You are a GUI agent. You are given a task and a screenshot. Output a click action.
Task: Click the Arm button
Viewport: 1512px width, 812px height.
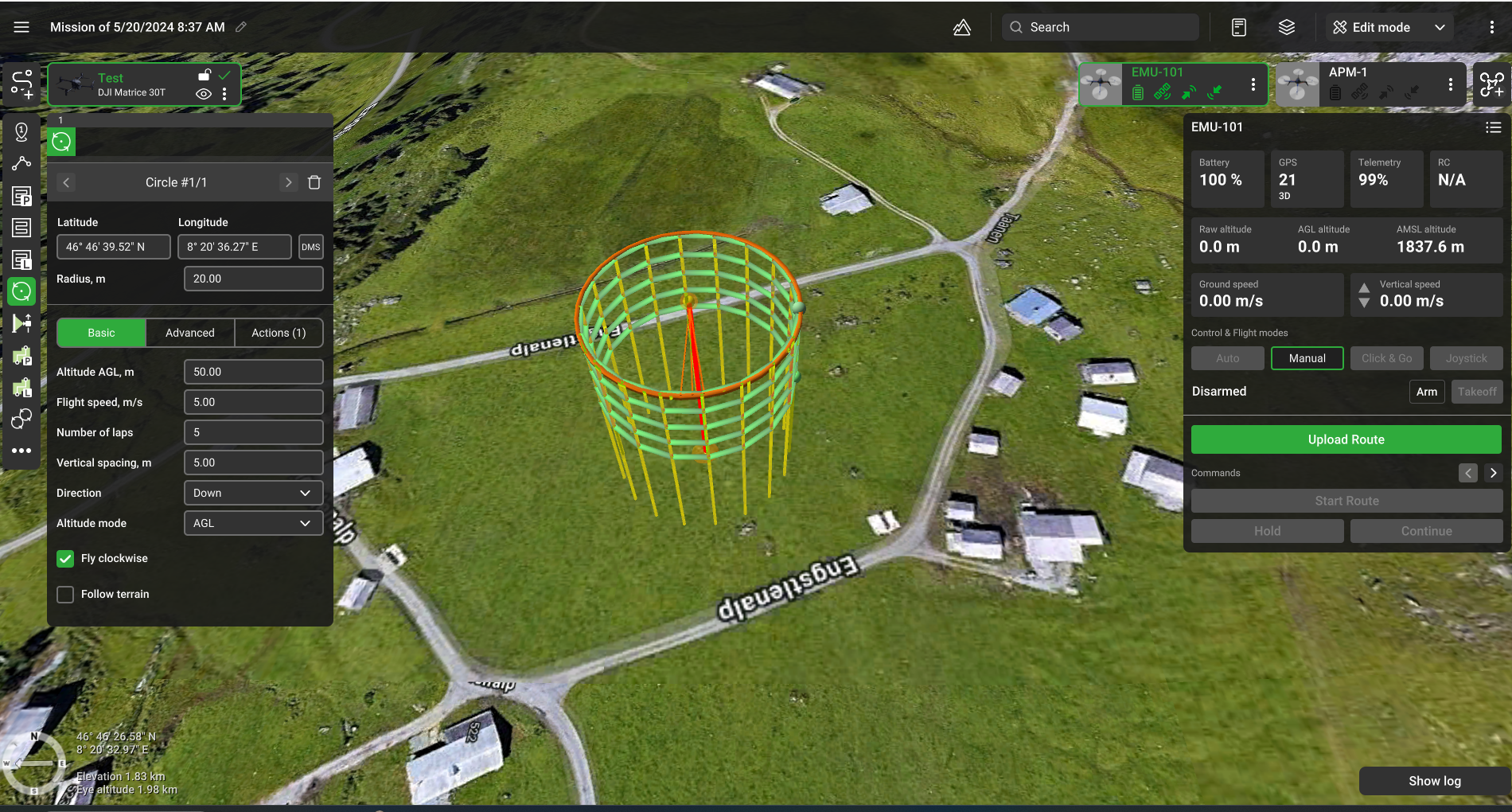(x=1427, y=392)
